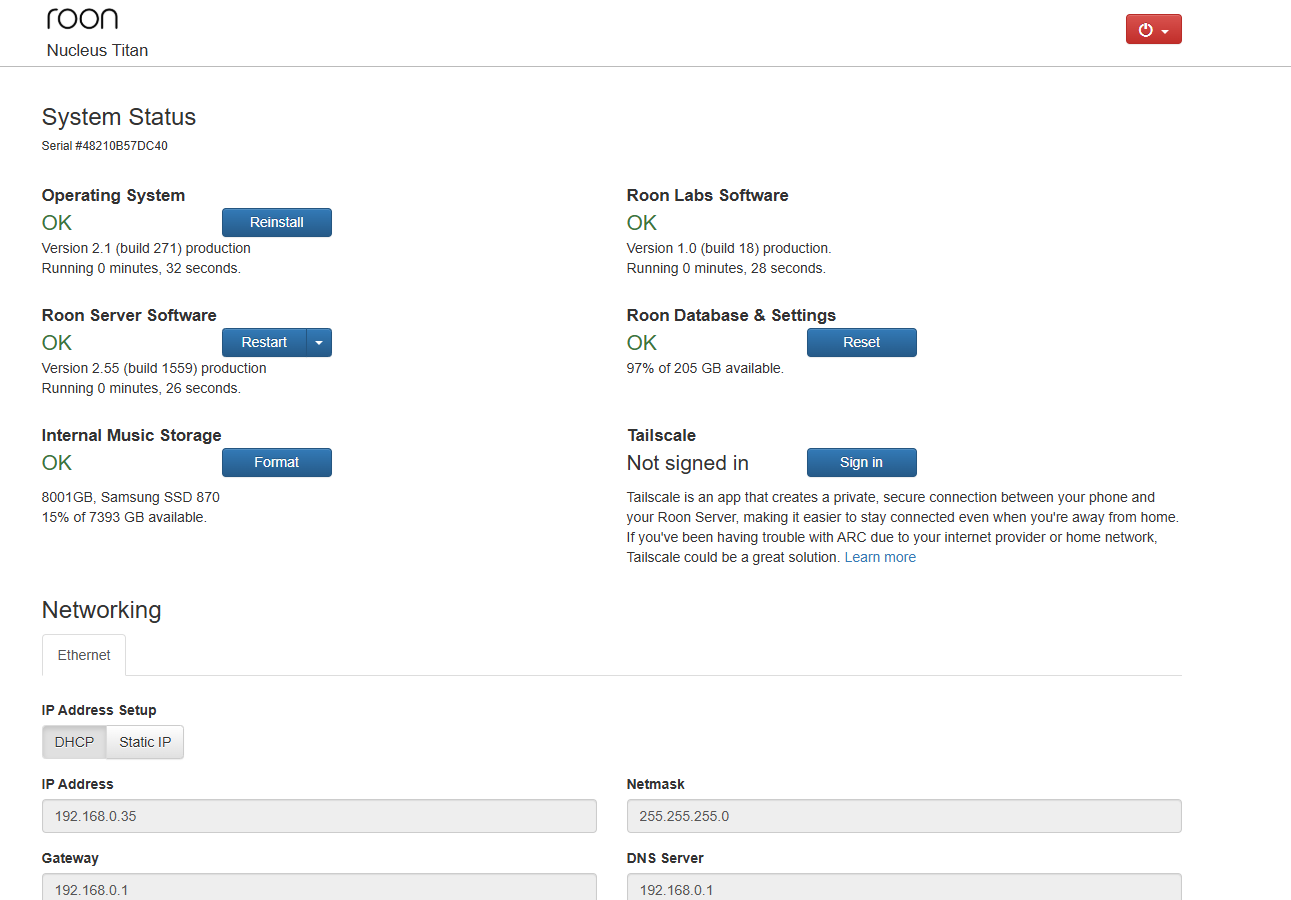Image resolution: width=1291 pixels, height=900 pixels.
Task: Click 'Running 0 minutes, 26 seconds.' text
Action: [x=141, y=388]
